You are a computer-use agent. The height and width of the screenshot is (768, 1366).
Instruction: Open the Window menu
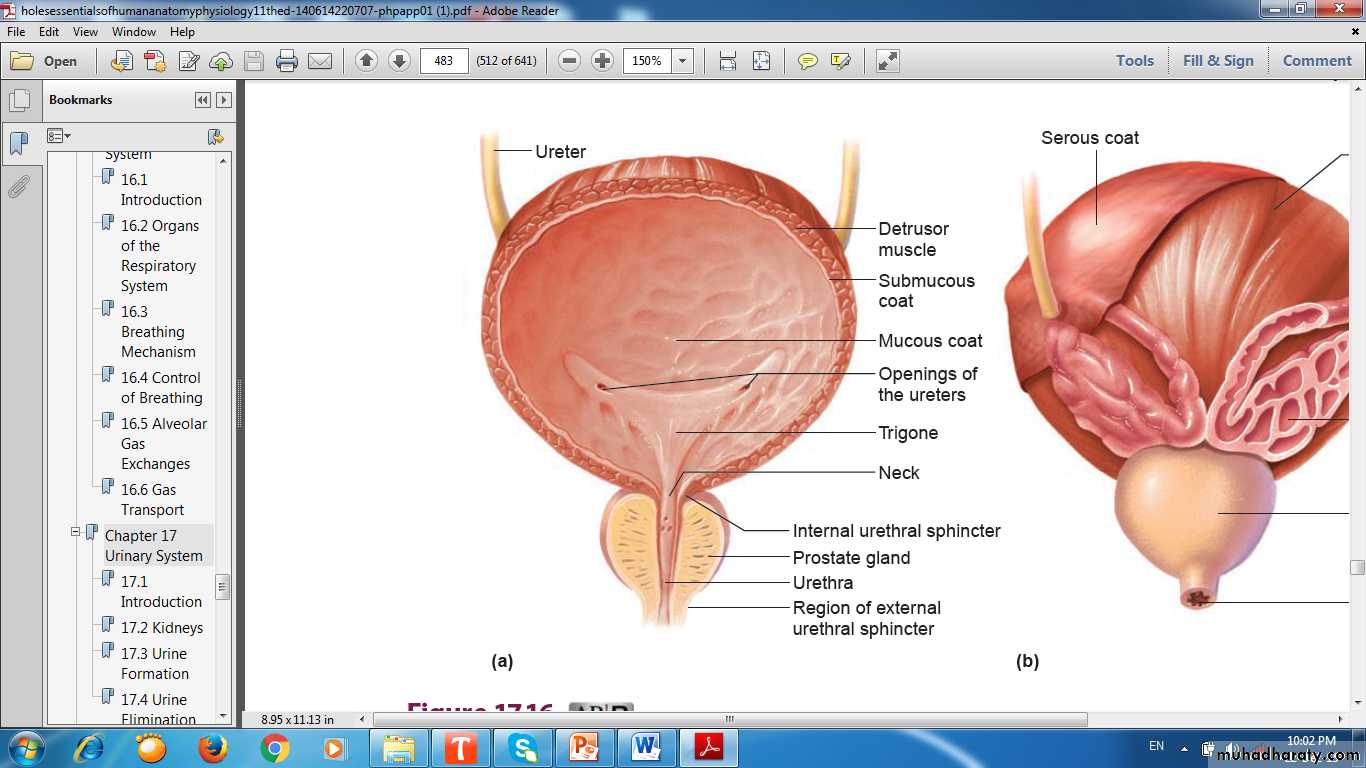[133, 32]
